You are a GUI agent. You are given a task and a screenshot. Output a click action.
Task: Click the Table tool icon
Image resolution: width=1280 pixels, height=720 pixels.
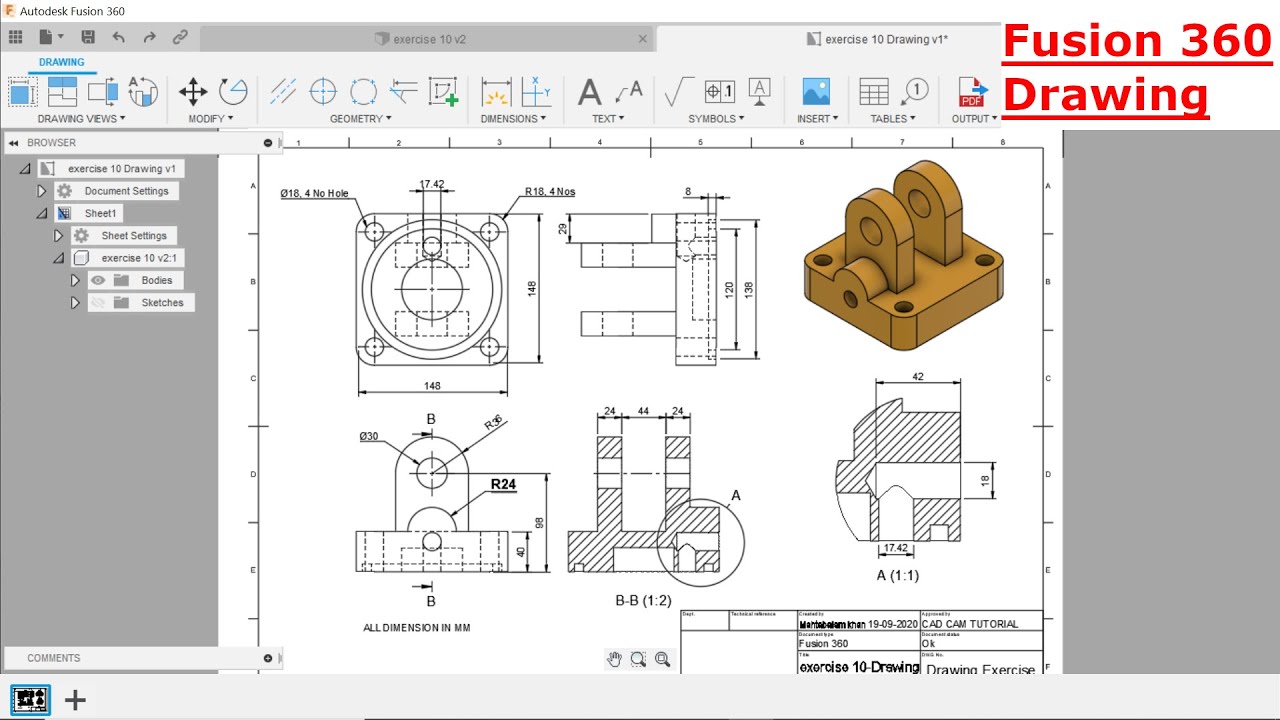(874, 92)
